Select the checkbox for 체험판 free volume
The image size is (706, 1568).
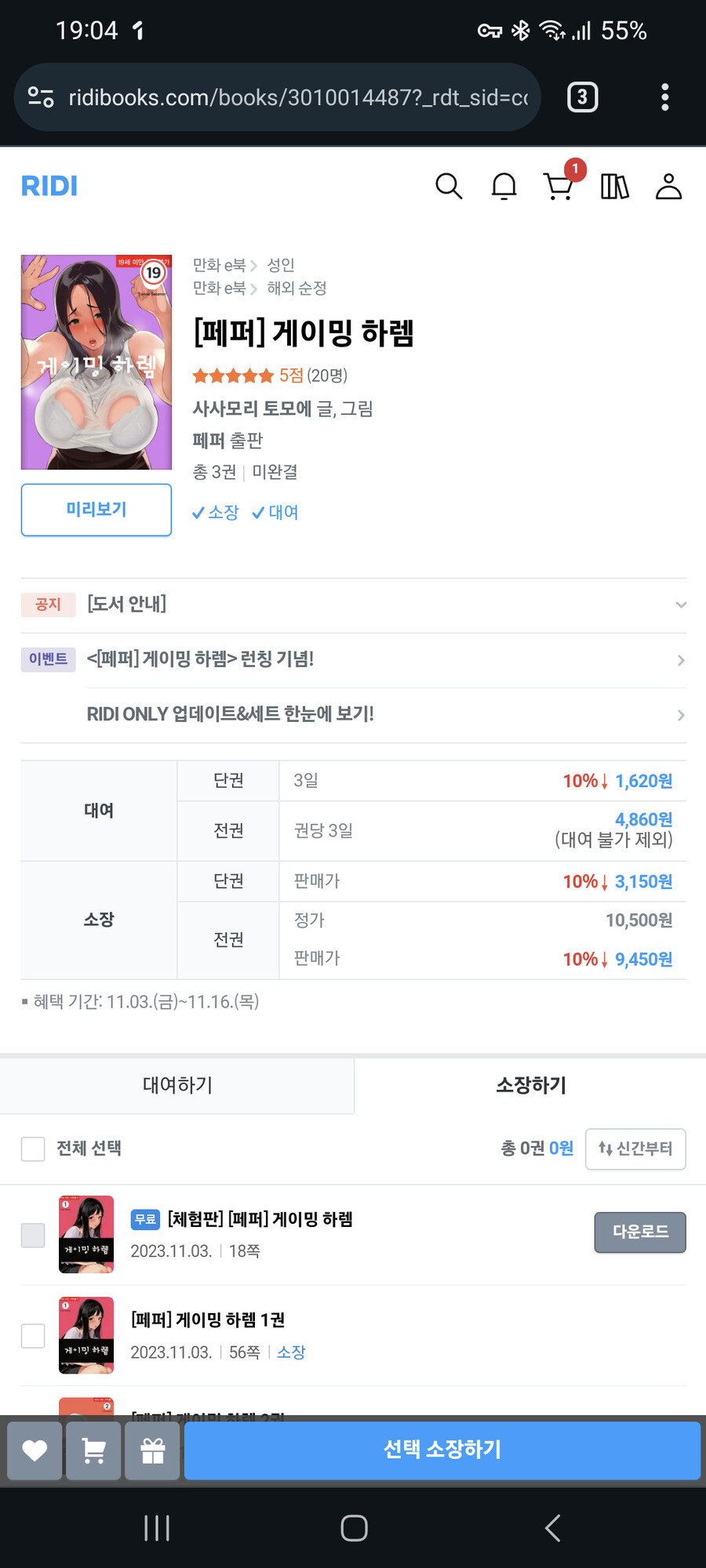32,1234
